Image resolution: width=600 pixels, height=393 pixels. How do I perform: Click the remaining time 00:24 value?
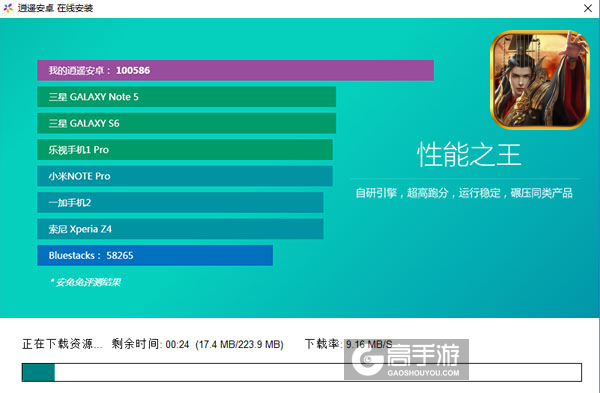pyautogui.click(x=177, y=344)
